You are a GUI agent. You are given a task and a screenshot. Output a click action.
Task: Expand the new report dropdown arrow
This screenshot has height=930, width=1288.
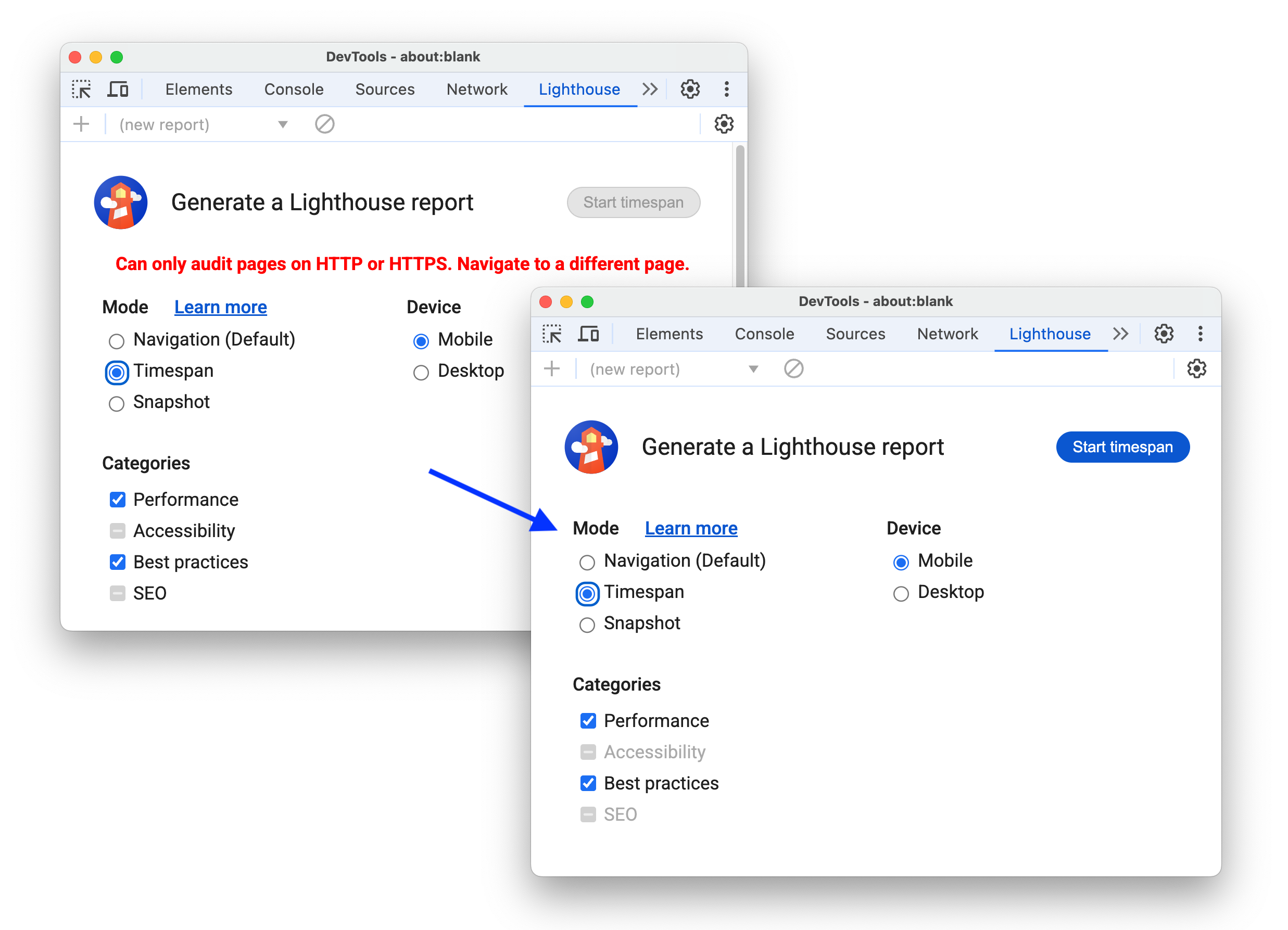click(x=751, y=371)
